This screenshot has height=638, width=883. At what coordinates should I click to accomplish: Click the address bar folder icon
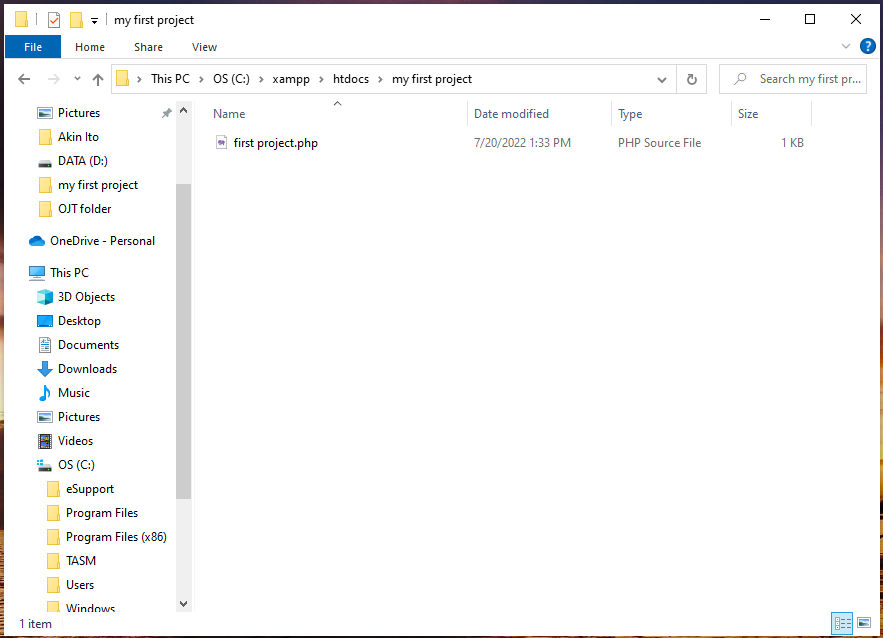click(x=123, y=79)
